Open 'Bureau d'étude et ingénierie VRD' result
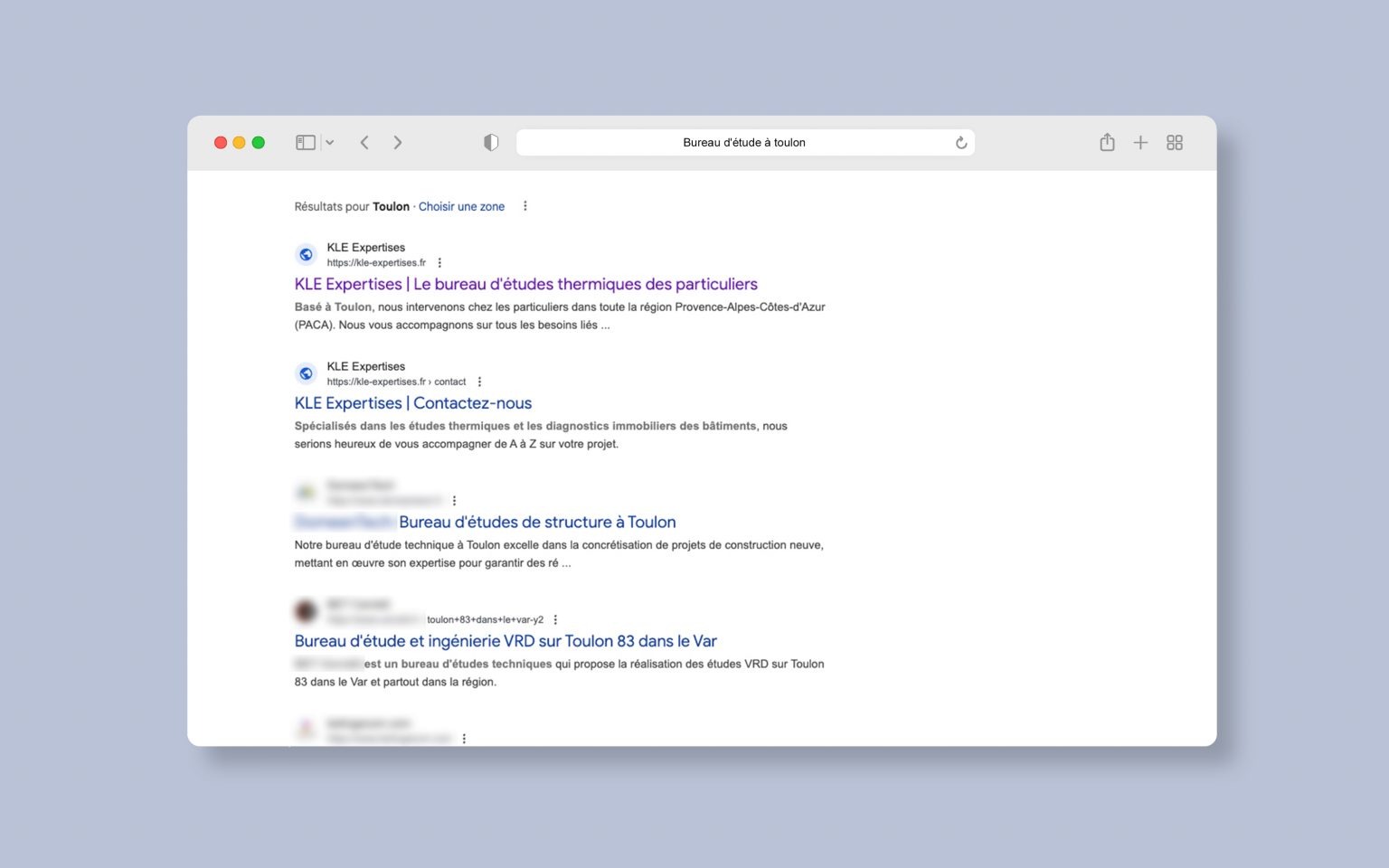Screen dimensions: 1389x868 tap(505, 641)
